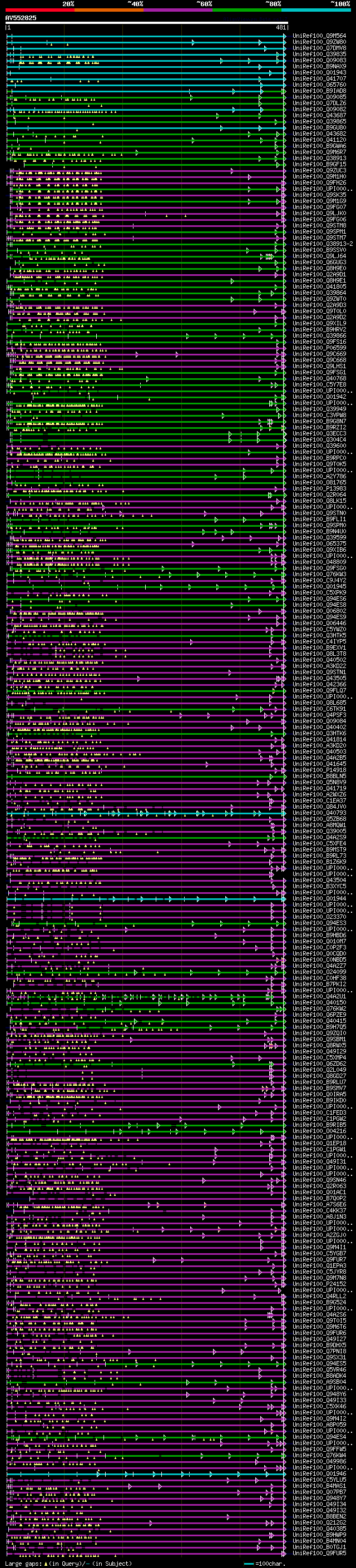Select hit label UniRef100_Q38913-2
356x1568 pixels.
pos(323,244)
